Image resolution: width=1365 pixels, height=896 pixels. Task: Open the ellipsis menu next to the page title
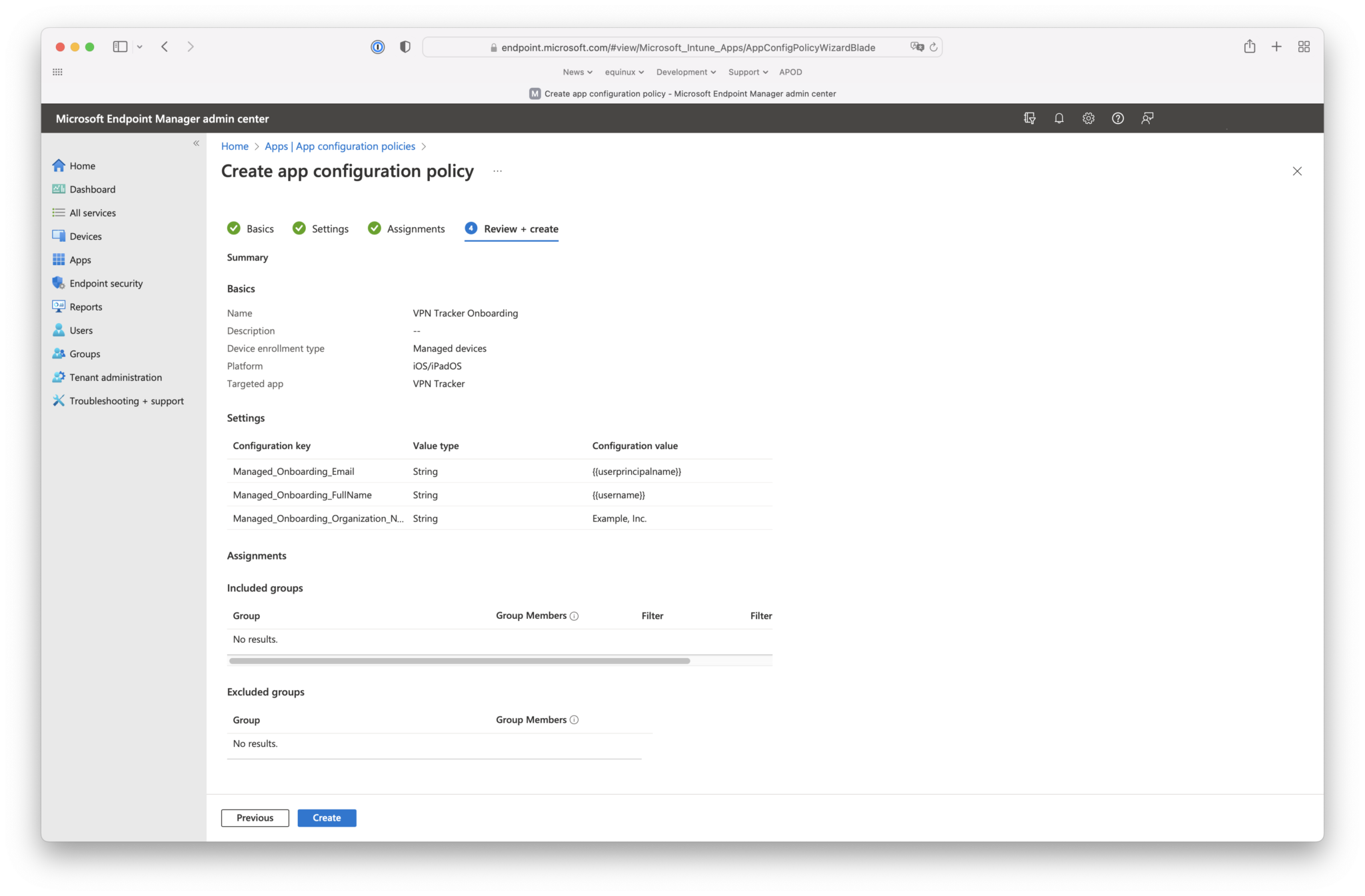497,171
